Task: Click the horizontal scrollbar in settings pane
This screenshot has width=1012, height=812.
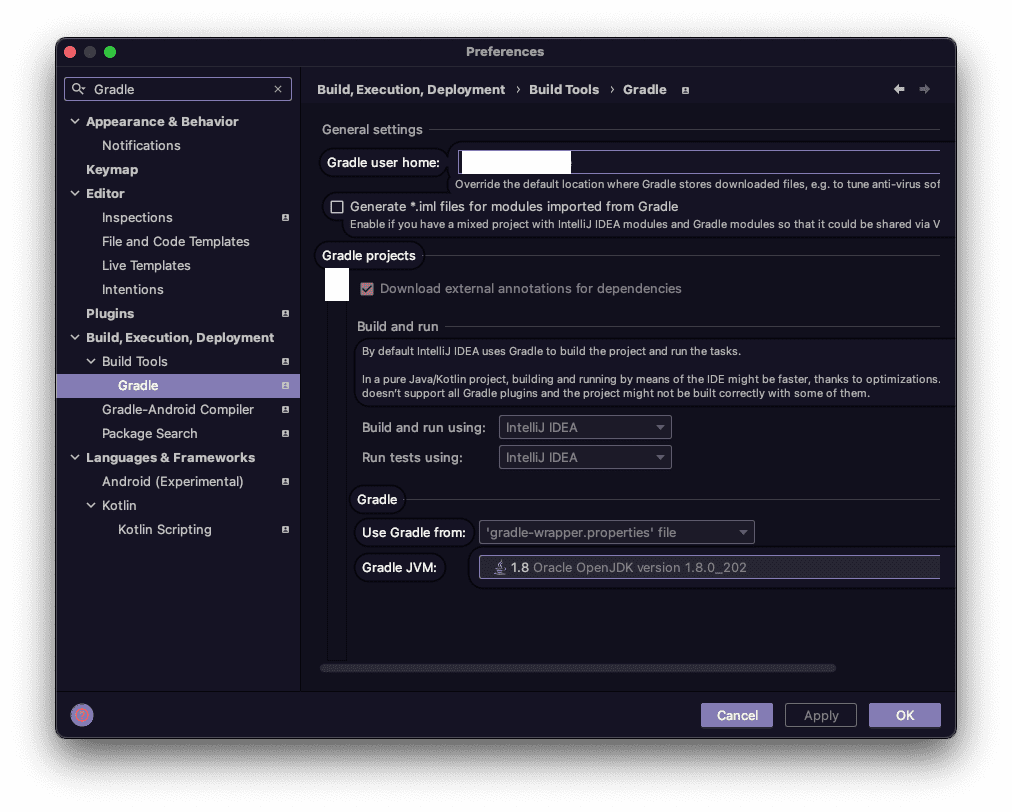Action: coord(578,668)
